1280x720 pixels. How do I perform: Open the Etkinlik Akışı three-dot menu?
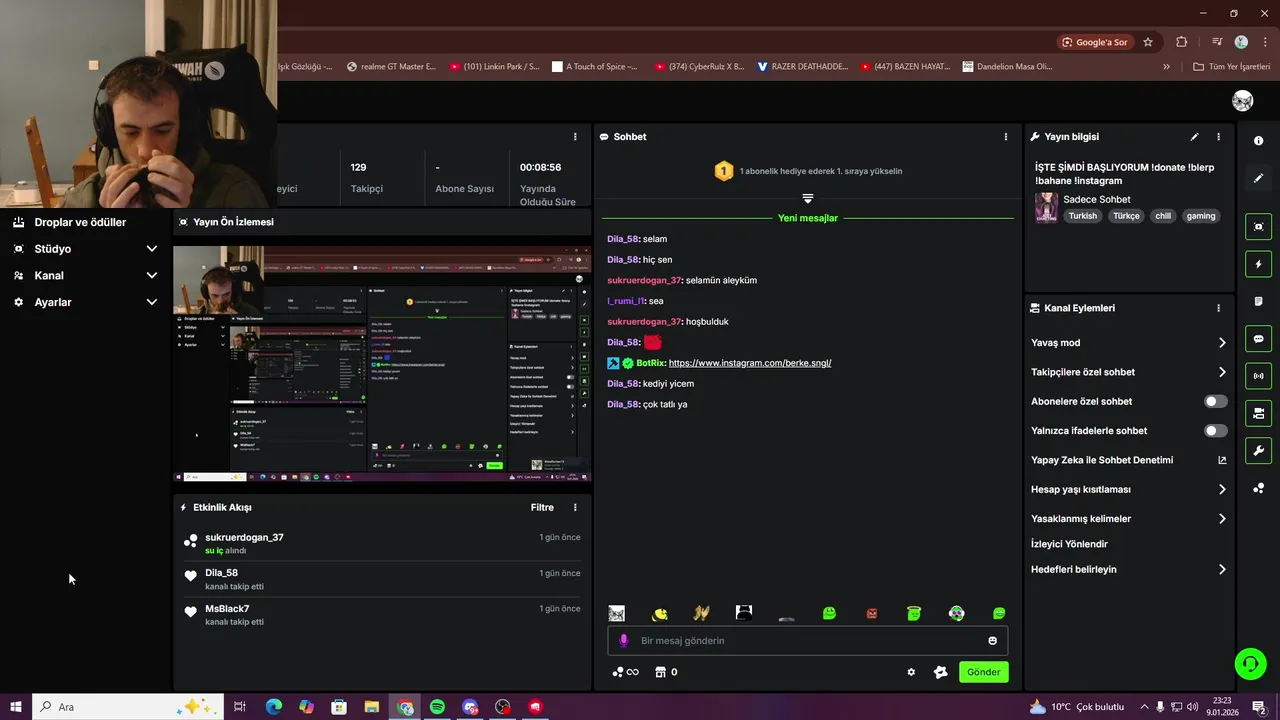(575, 507)
